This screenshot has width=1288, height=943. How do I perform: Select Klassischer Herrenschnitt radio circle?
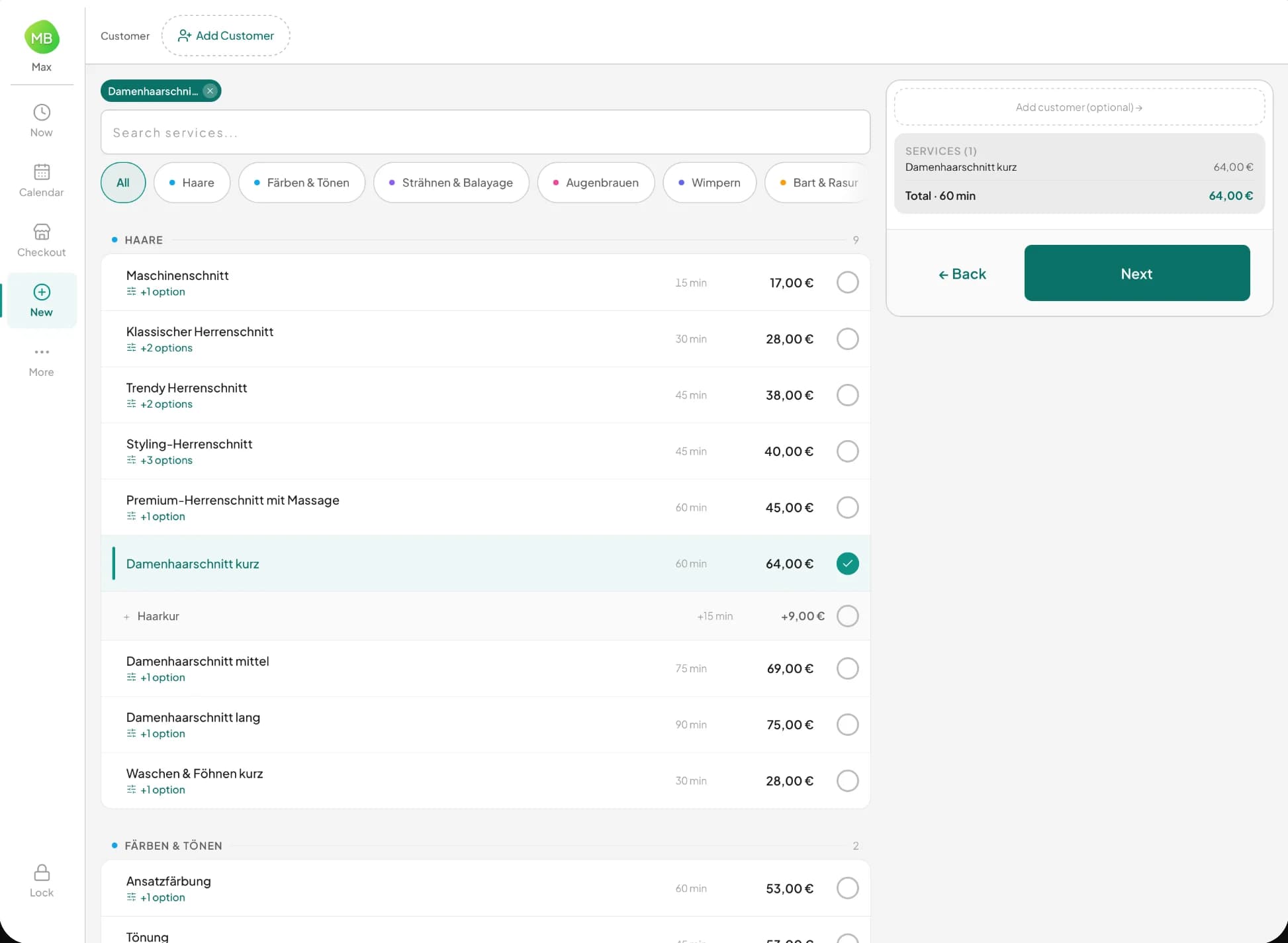click(847, 339)
